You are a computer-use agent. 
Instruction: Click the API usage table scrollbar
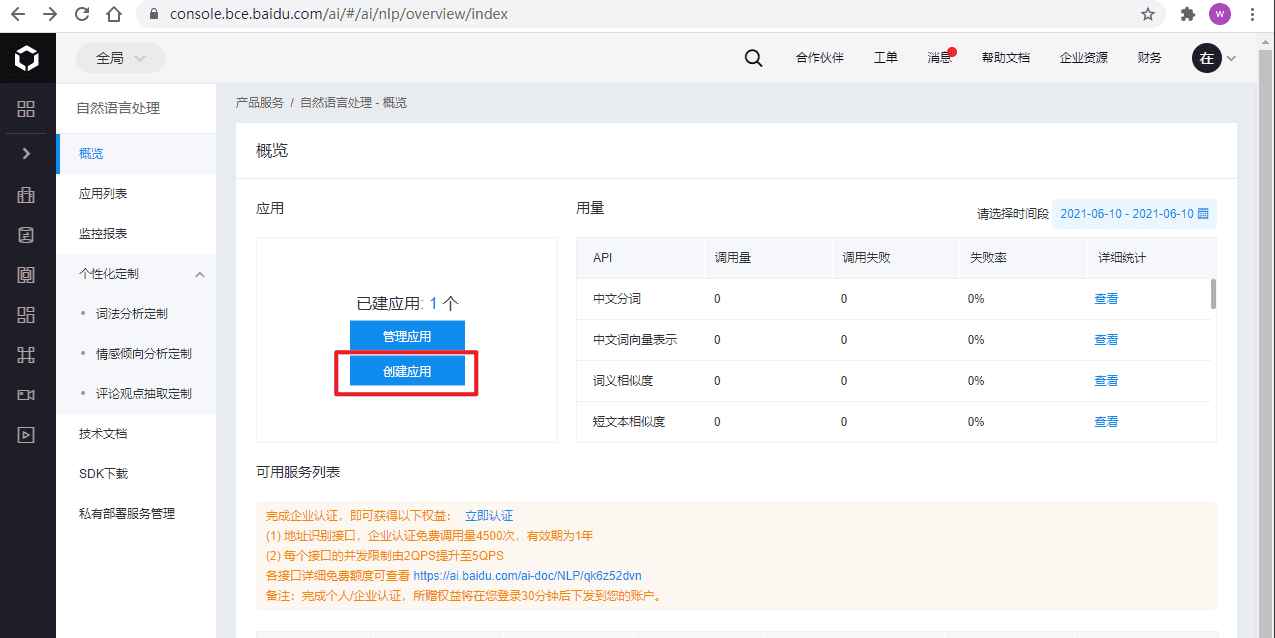click(1213, 294)
